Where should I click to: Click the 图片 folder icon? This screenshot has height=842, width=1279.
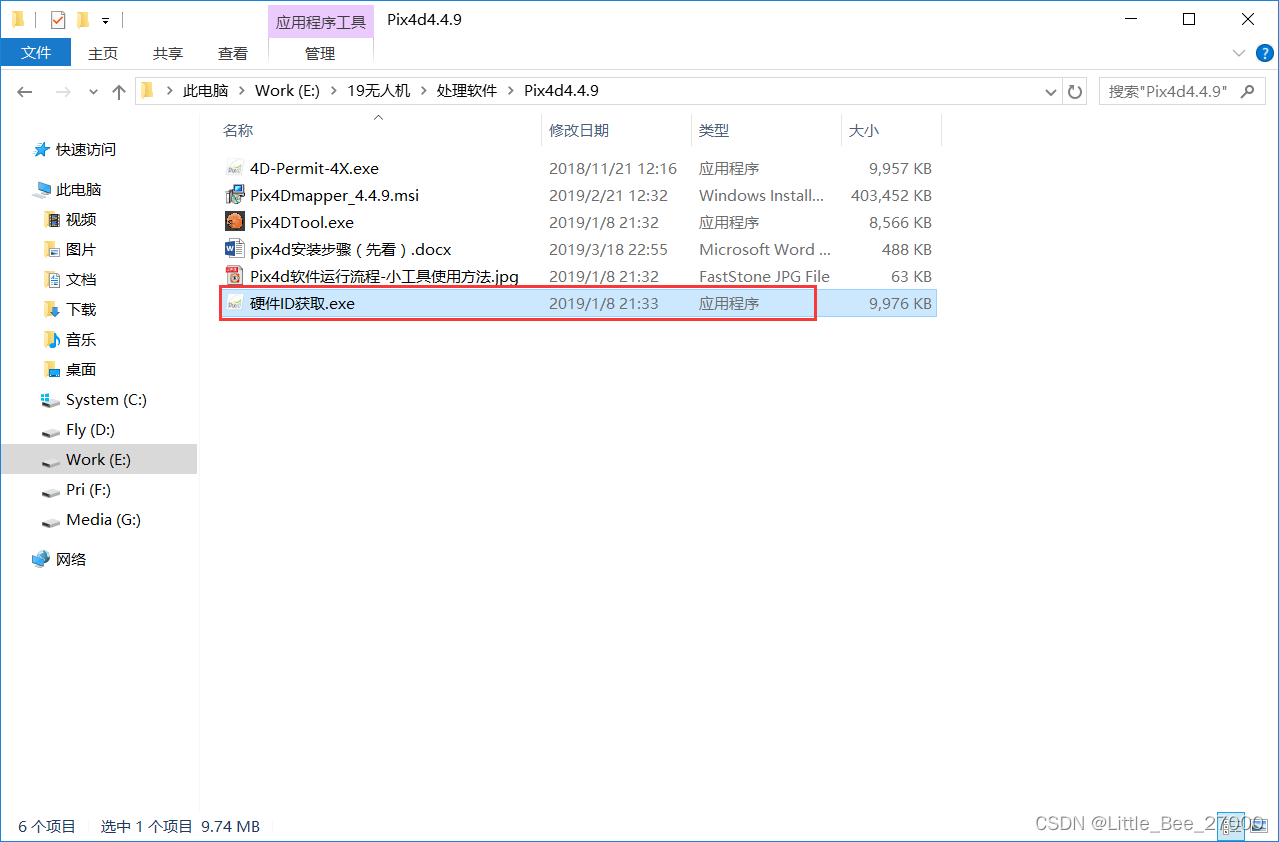tap(52, 249)
